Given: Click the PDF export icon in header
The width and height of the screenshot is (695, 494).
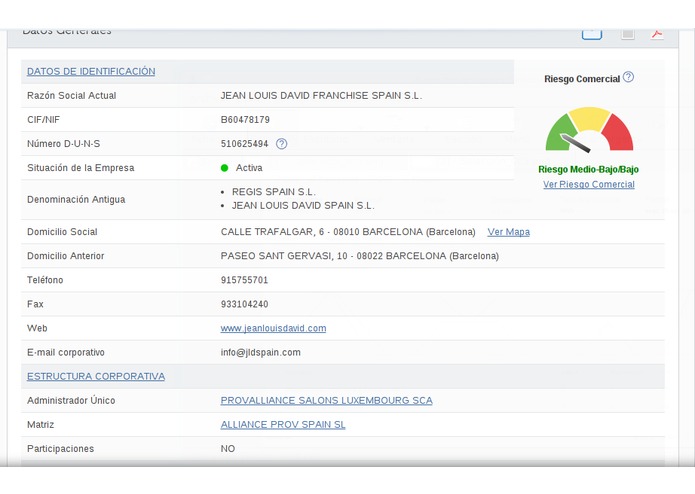Looking at the screenshot, I should coord(656,34).
